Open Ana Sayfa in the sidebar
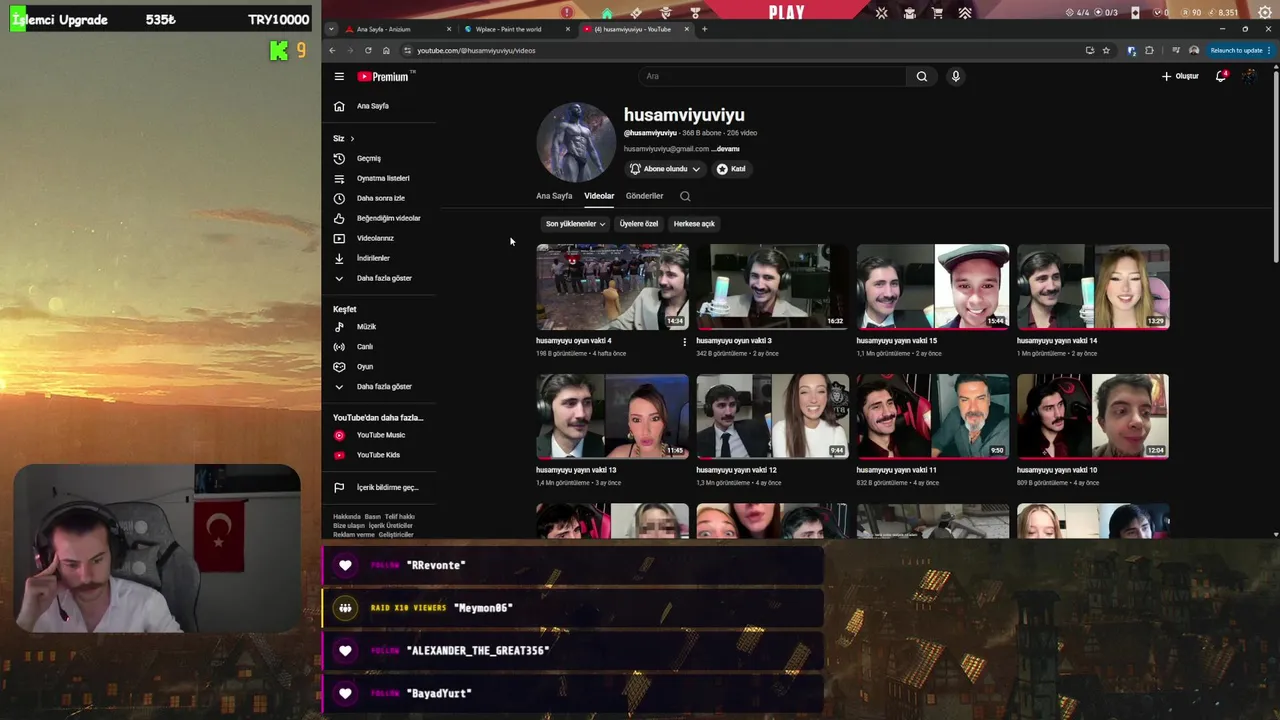The height and width of the screenshot is (720, 1280). point(379,106)
